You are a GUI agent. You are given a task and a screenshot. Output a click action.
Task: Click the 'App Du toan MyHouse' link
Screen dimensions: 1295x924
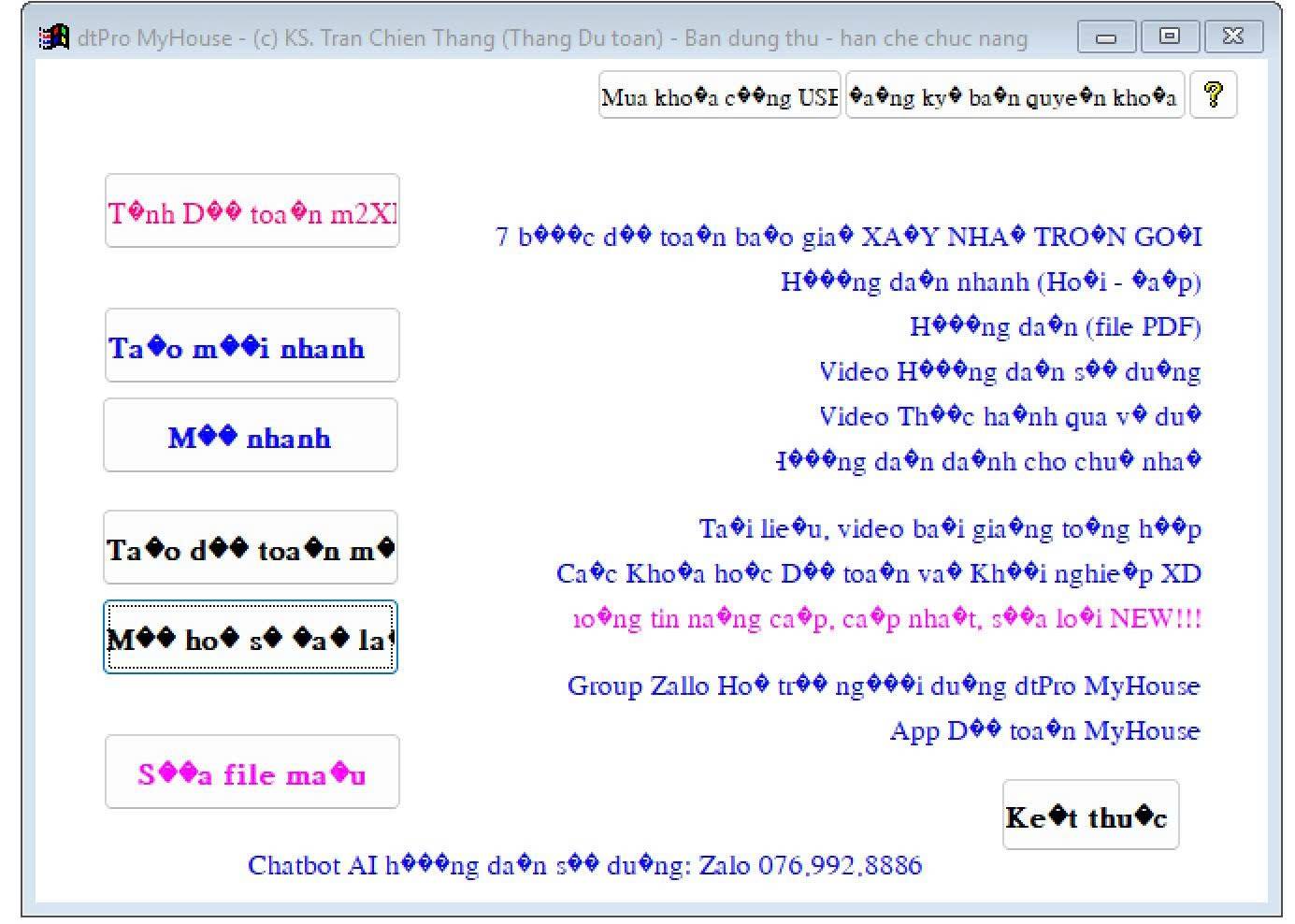click(1044, 730)
